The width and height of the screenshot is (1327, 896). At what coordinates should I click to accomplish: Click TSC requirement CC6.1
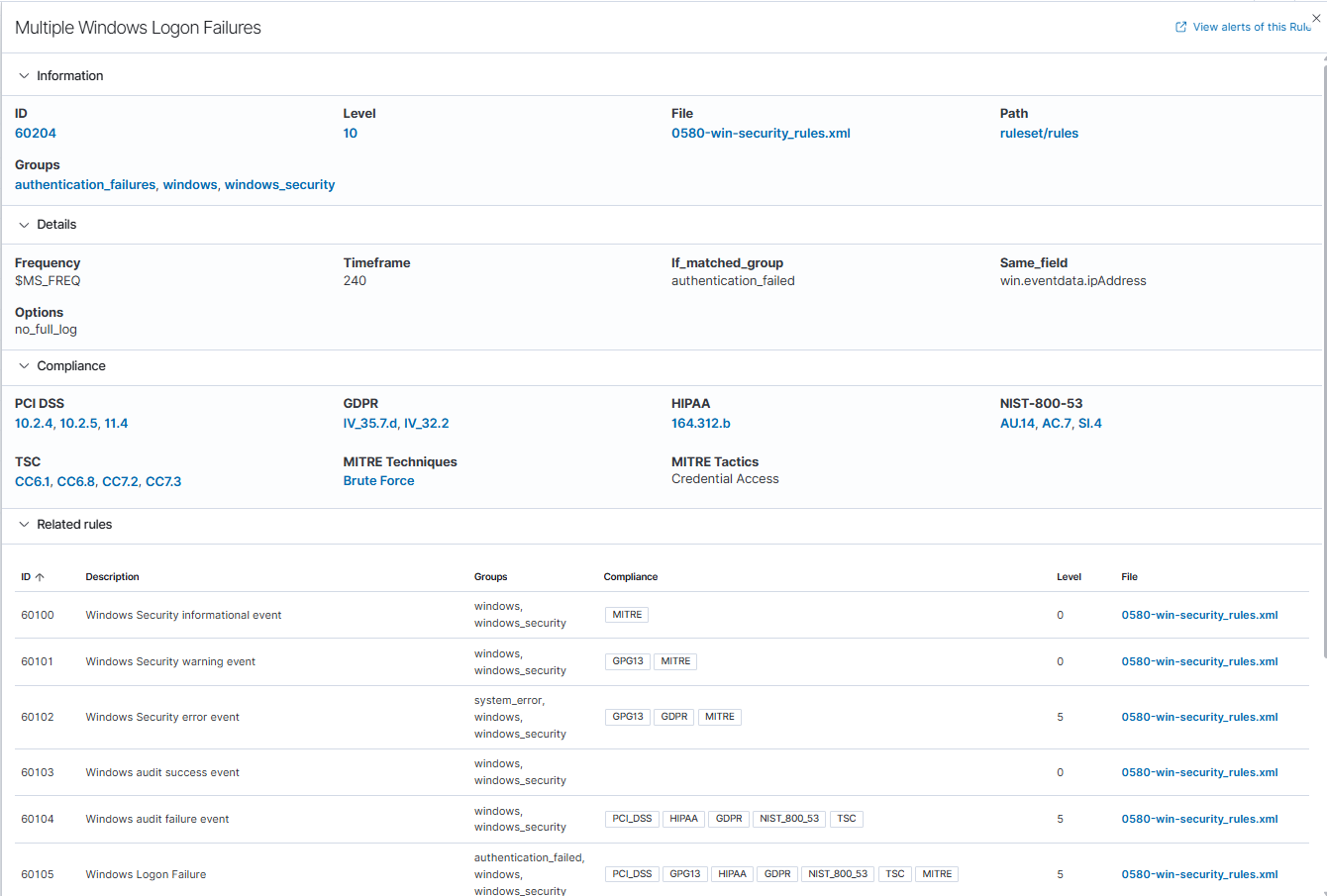[x=33, y=482]
